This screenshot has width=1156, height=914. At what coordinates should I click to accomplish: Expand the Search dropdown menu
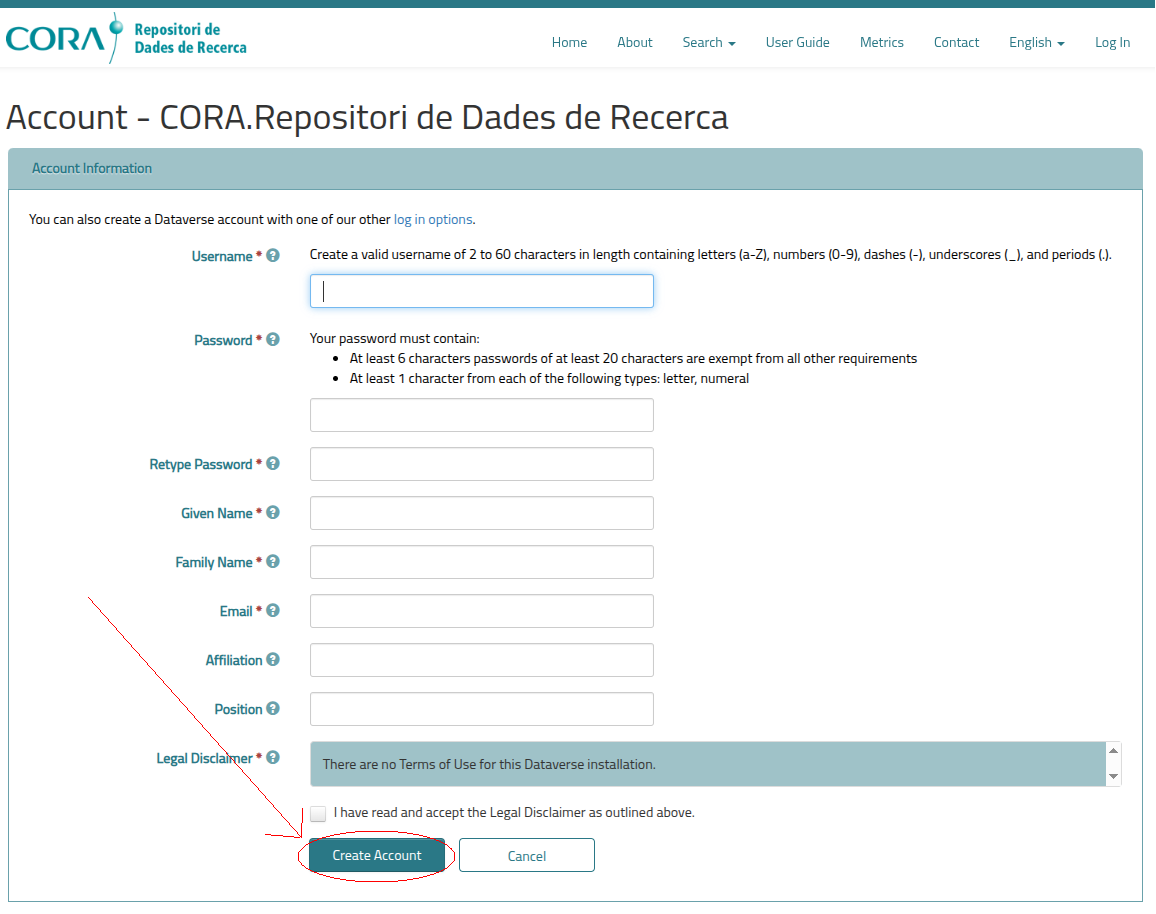708,42
